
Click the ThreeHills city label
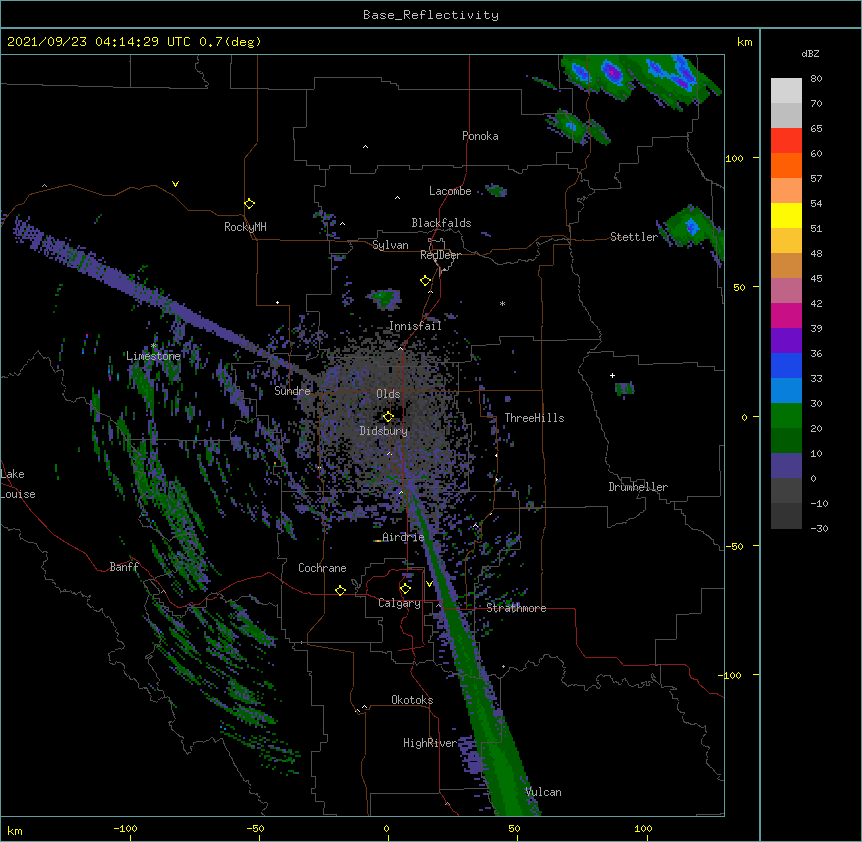pos(534,418)
